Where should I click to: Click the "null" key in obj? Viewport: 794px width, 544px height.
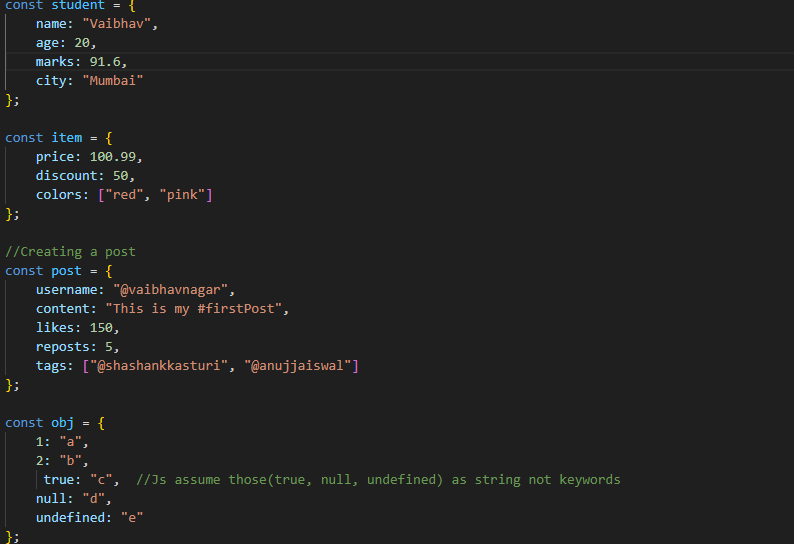coord(51,499)
